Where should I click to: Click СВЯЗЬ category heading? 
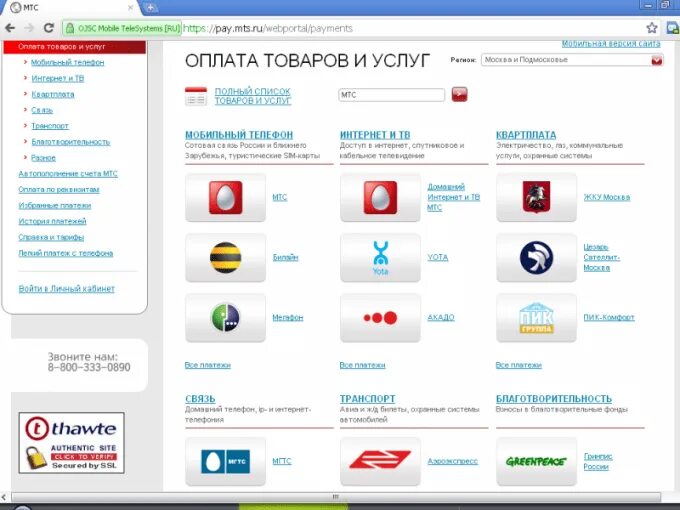coord(200,399)
